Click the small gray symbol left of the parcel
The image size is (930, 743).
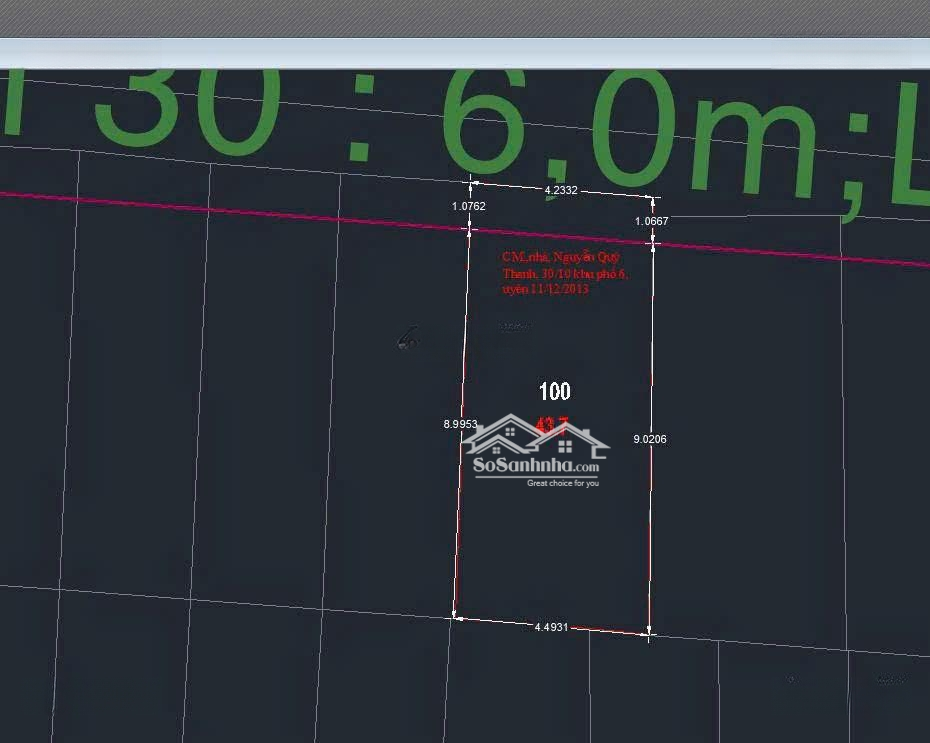406,340
